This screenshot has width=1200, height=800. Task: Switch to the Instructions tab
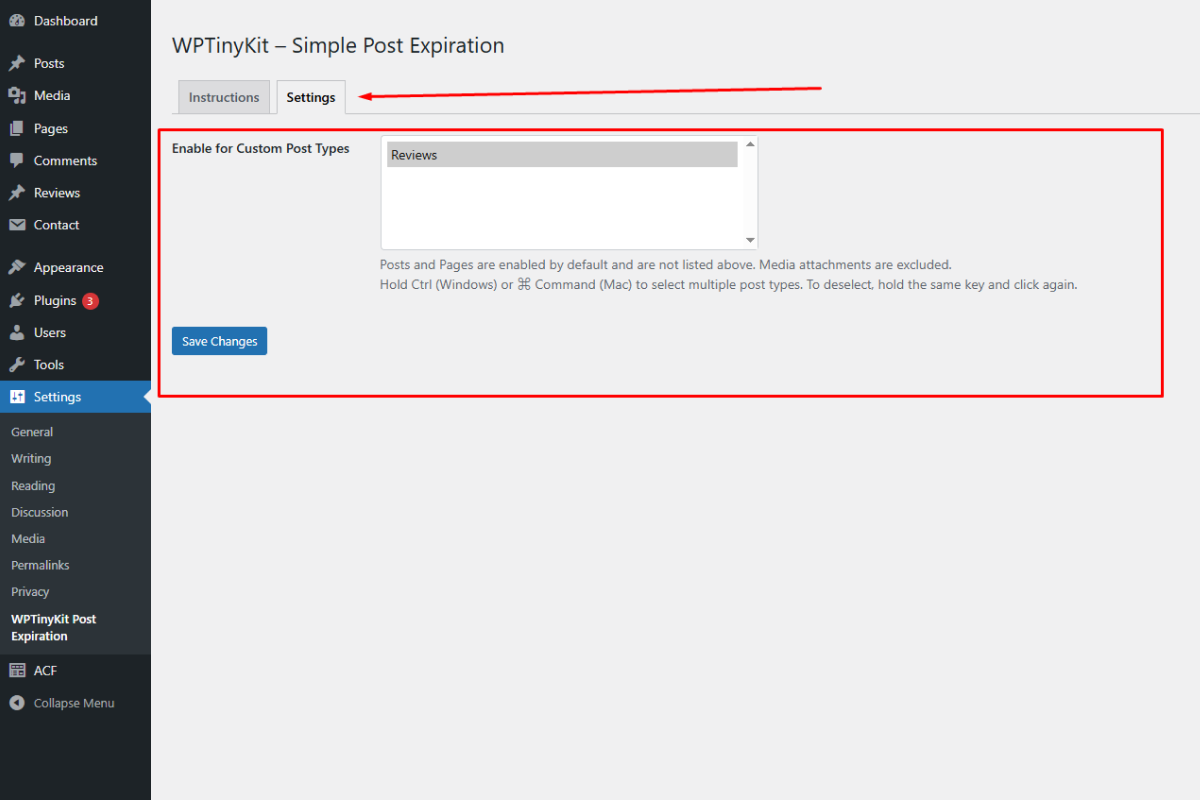224,97
